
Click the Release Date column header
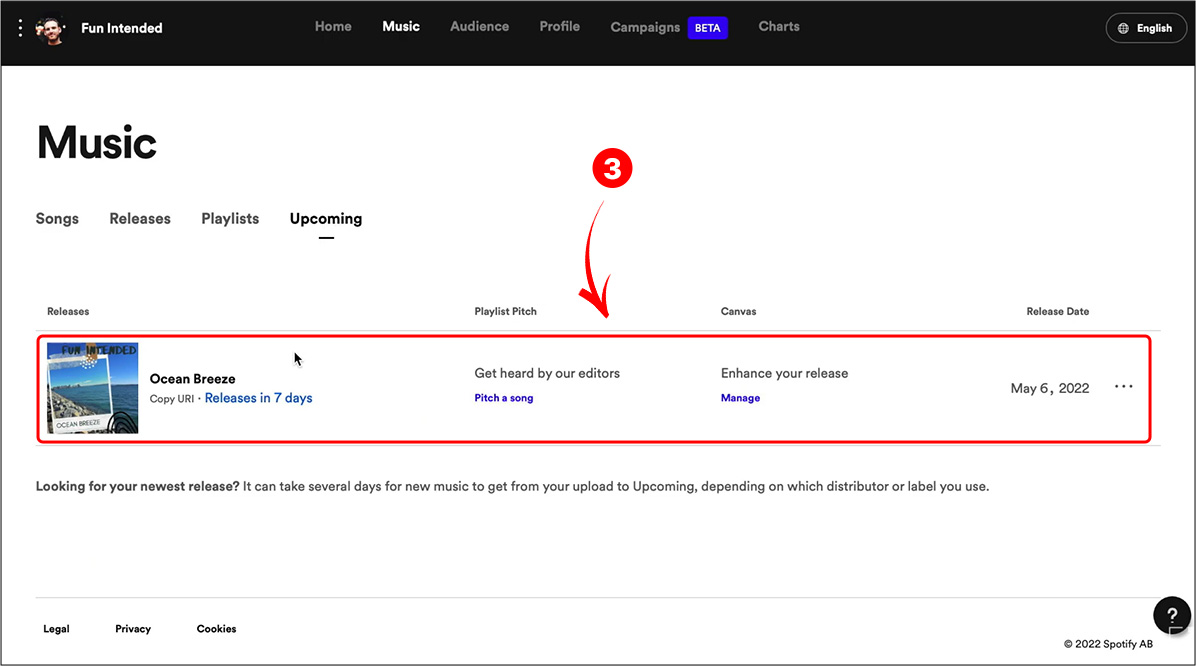[x=1058, y=311]
